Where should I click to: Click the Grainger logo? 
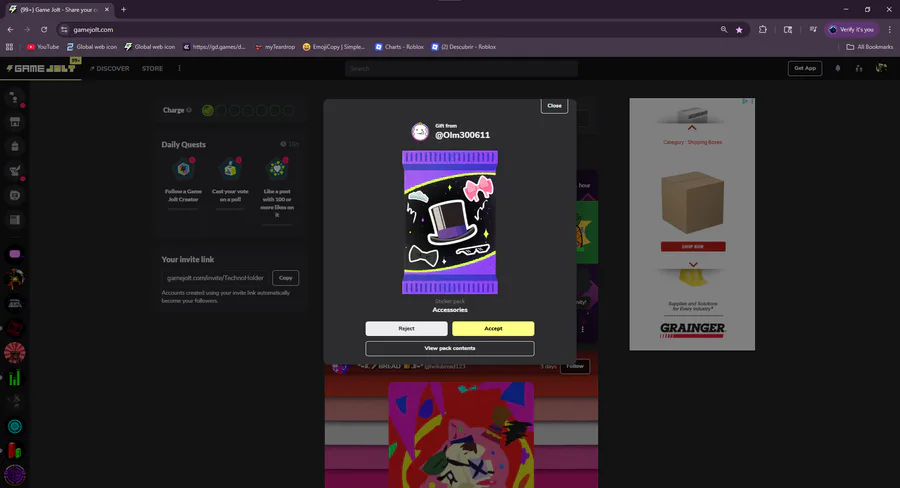click(x=693, y=329)
